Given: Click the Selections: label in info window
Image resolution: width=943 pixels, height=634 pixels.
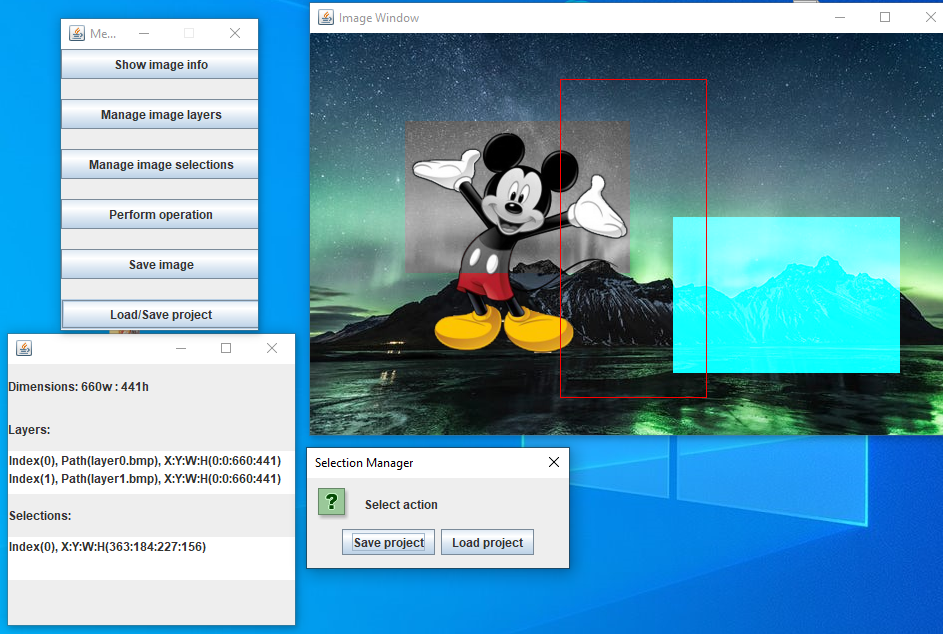Looking at the screenshot, I should (x=40, y=516).
